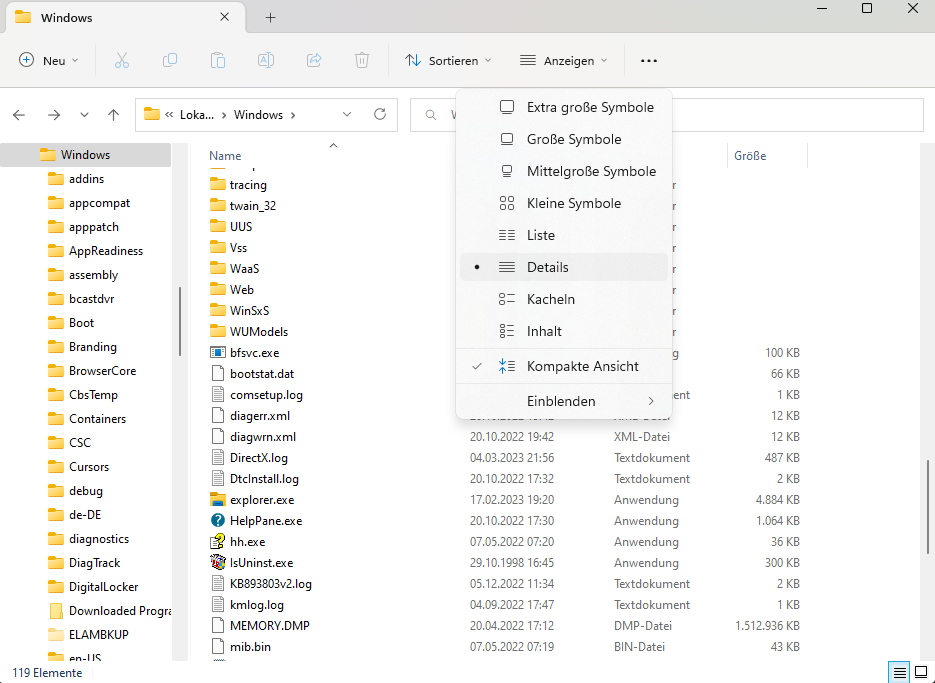
Task: Open the Sortieren dropdown
Action: 448,60
